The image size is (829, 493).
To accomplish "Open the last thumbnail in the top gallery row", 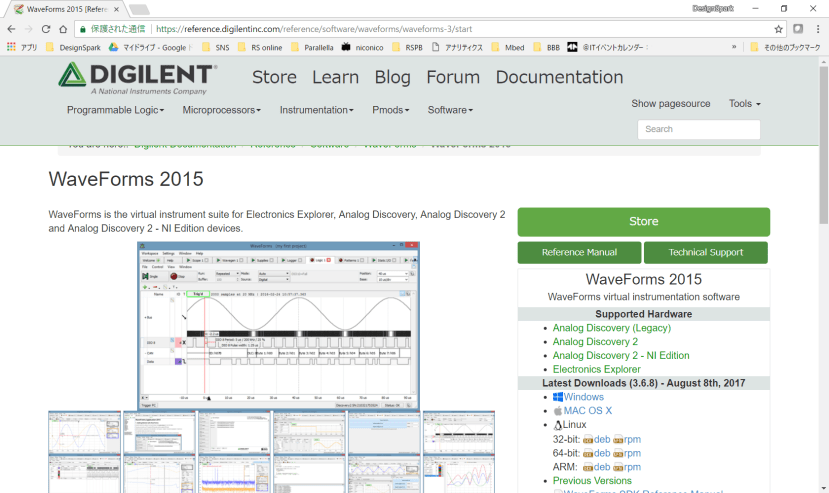I will pos(459,432).
